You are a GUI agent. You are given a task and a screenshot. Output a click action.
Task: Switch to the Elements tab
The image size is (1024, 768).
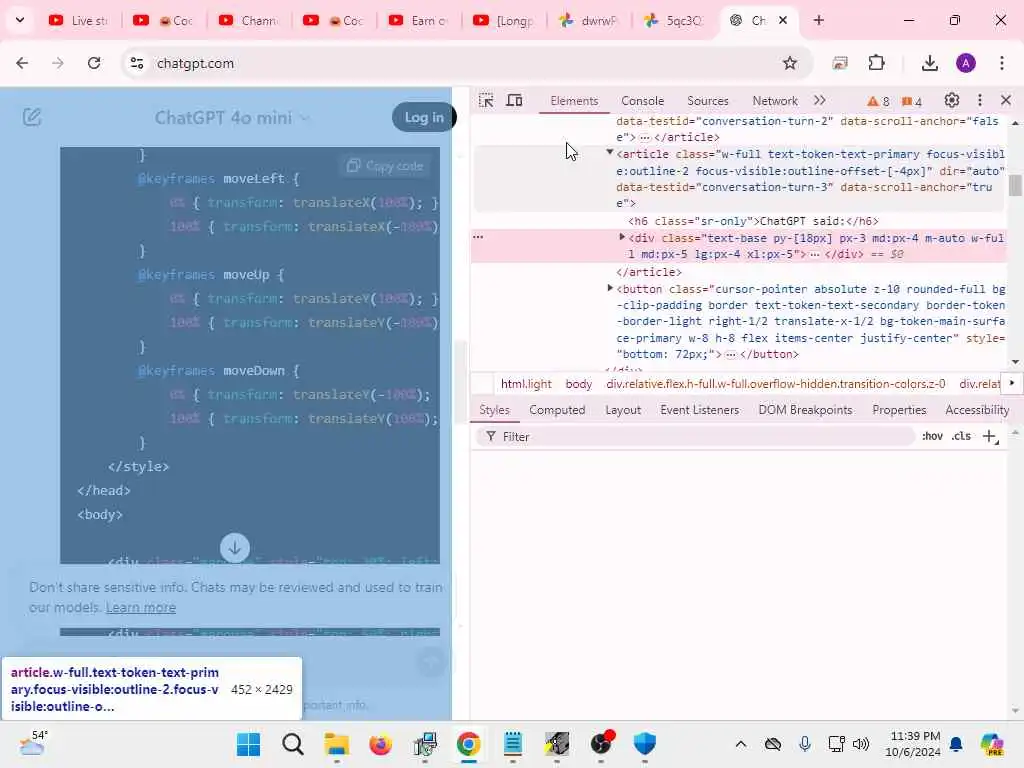pos(574,101)
